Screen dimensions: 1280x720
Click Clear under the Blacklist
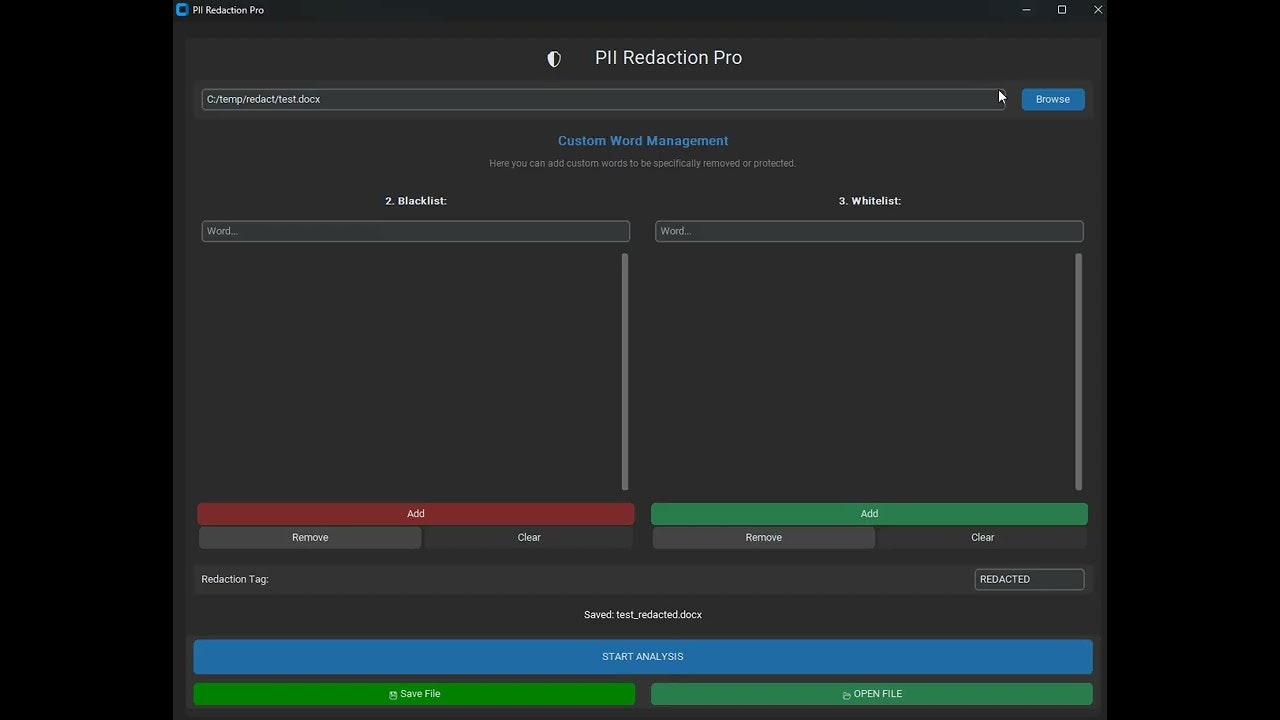tap(529, 538)
